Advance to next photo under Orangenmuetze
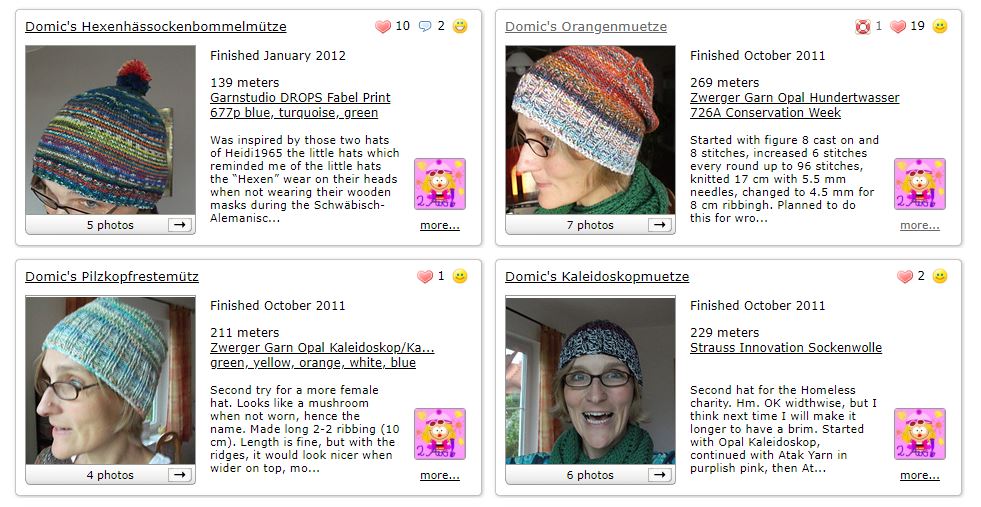Image resolution: width=981 pixels, height=507 pixels. tap(659, 225)
